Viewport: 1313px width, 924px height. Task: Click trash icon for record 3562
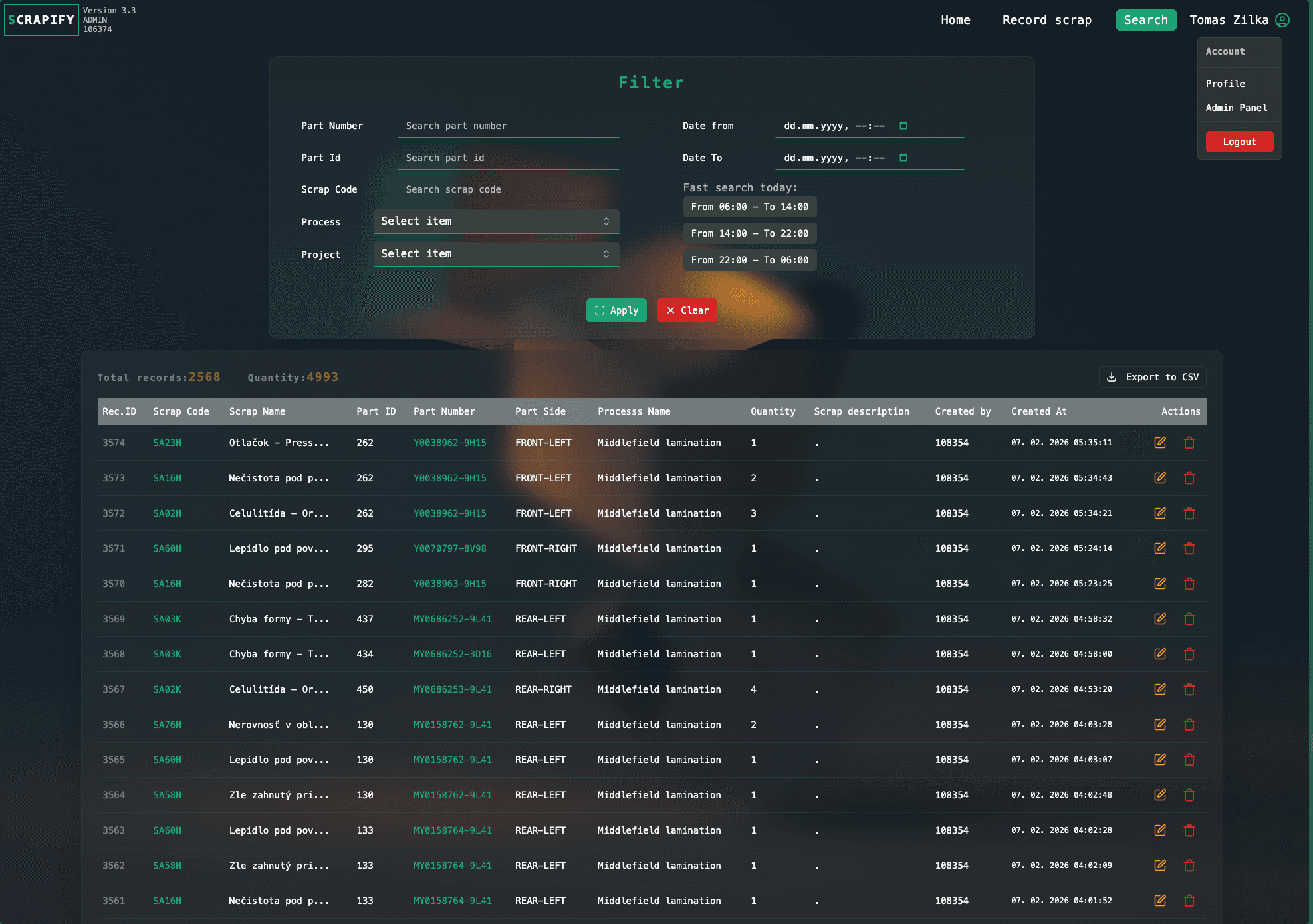1189,866
